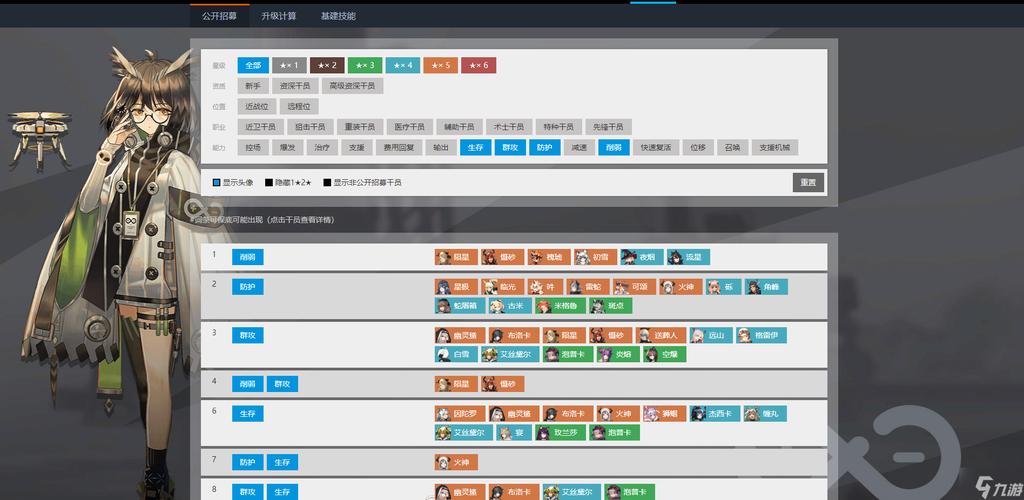Open operator 杰西卡 details
This screenshot has width=1024, height=500.
[x=715, y=413]
